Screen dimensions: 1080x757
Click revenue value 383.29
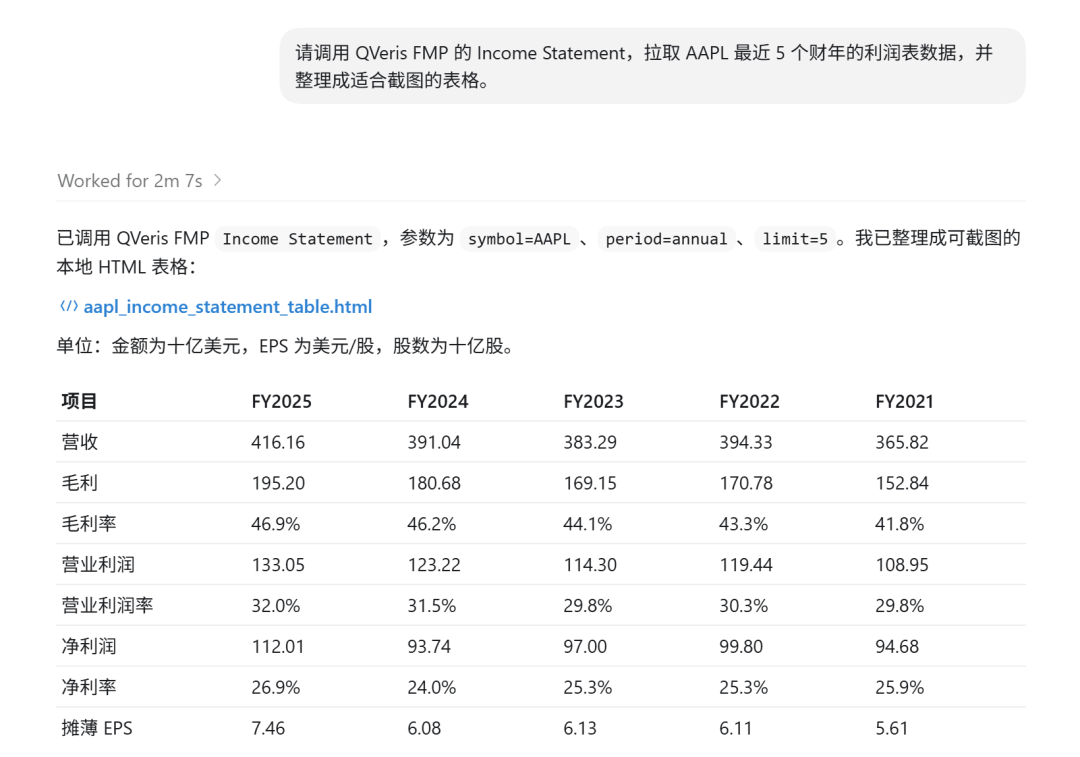[x=590, y=442]
